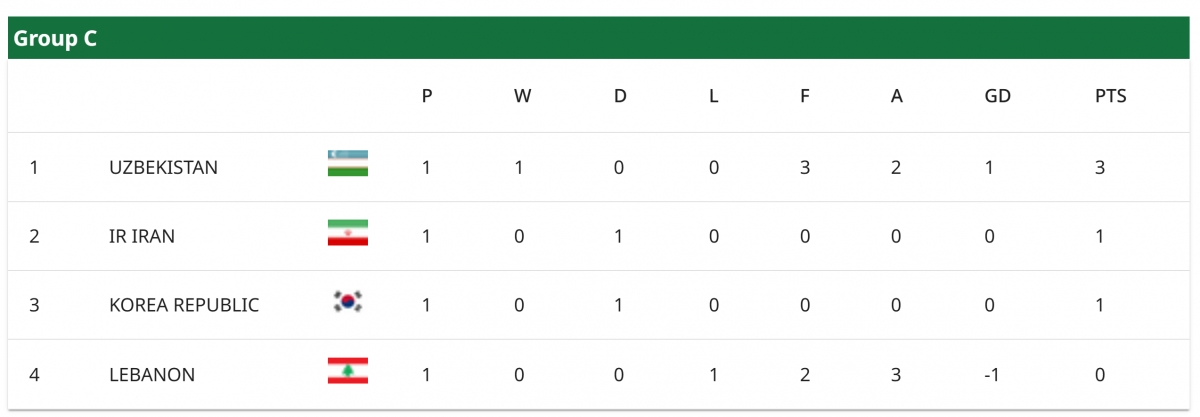Viewport: 1200px width, 417px height.
Task: Select the KOREA REPUBLIC team name
Action: tap(184, 305)
